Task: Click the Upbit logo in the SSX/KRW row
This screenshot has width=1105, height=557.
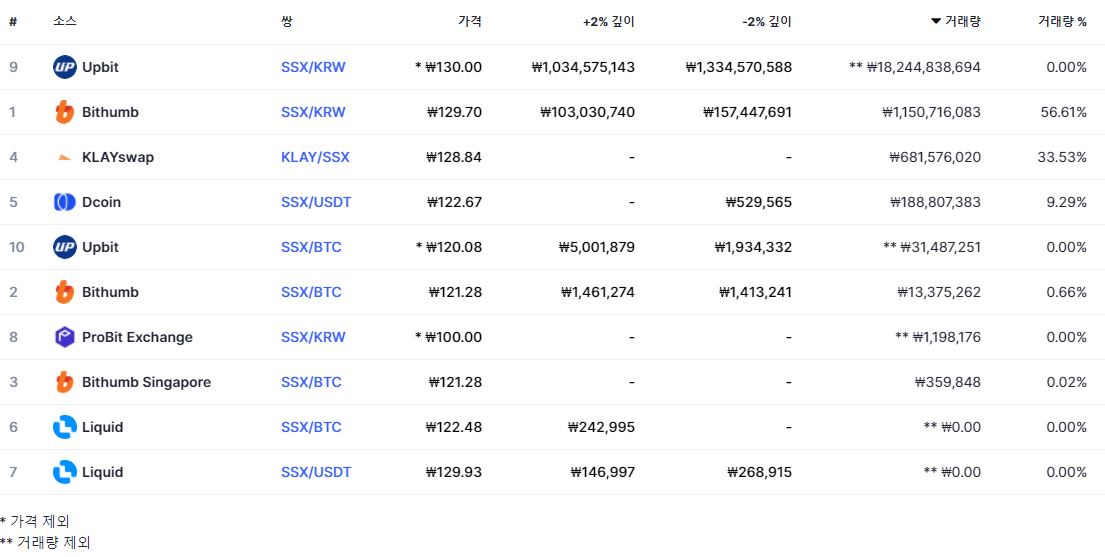Action: pos(65,67)
